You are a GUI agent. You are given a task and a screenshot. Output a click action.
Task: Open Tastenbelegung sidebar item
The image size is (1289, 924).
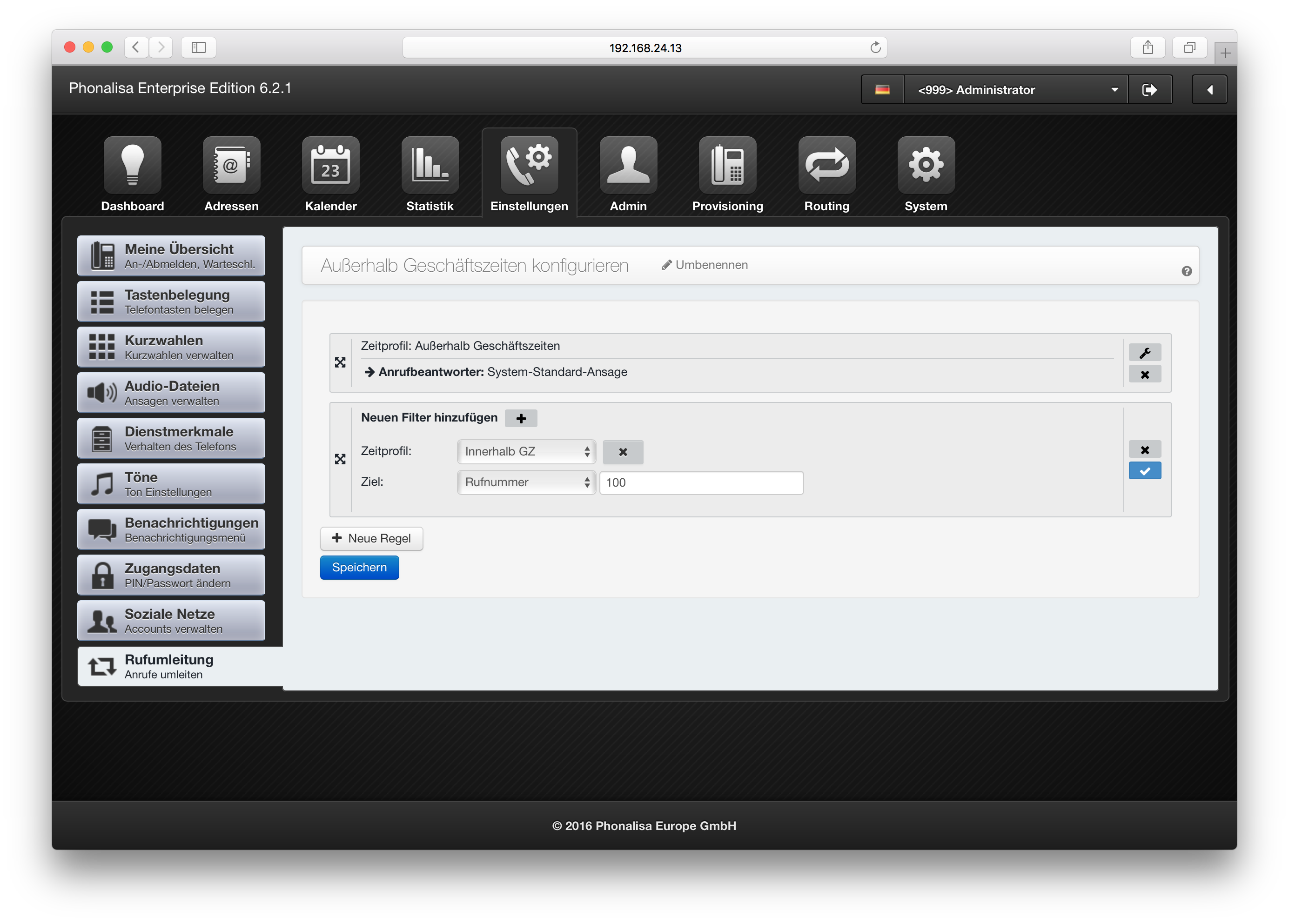171,301
